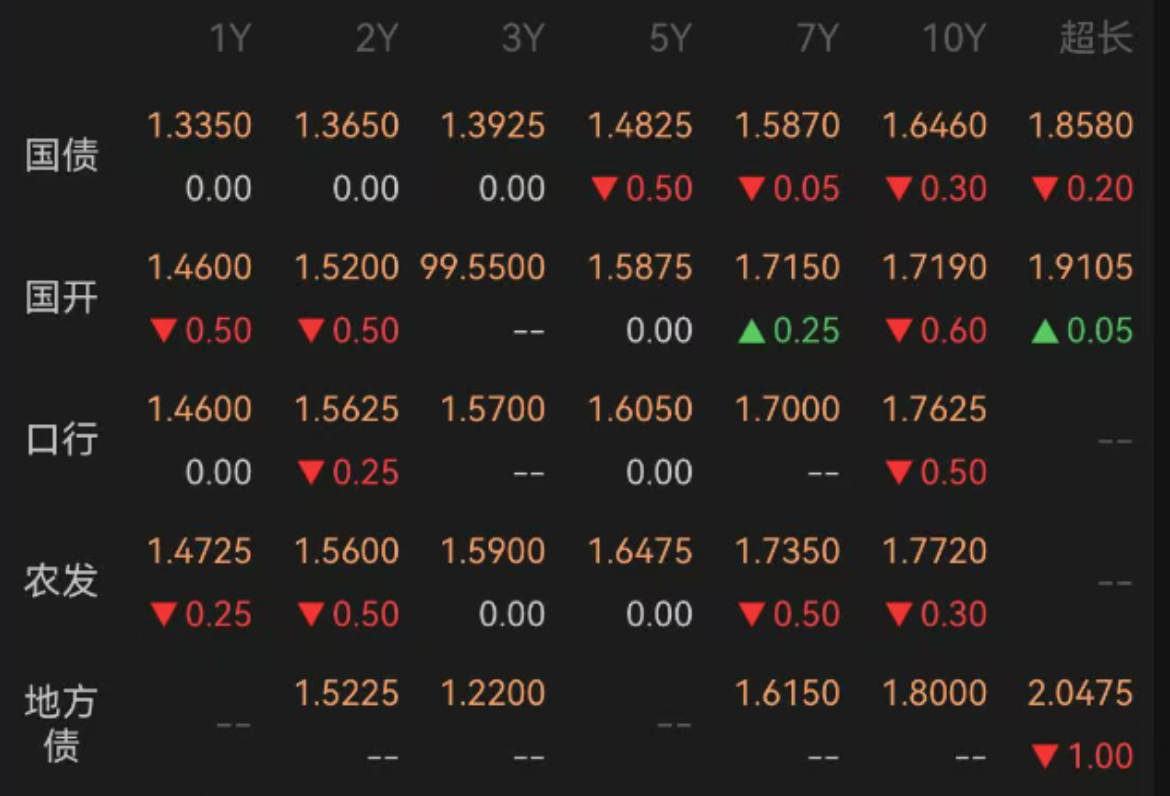Click the 地方债 超长 yield 2.0475
Viewport: 1170px width, 796px height.
click(x=1080, y=693)
